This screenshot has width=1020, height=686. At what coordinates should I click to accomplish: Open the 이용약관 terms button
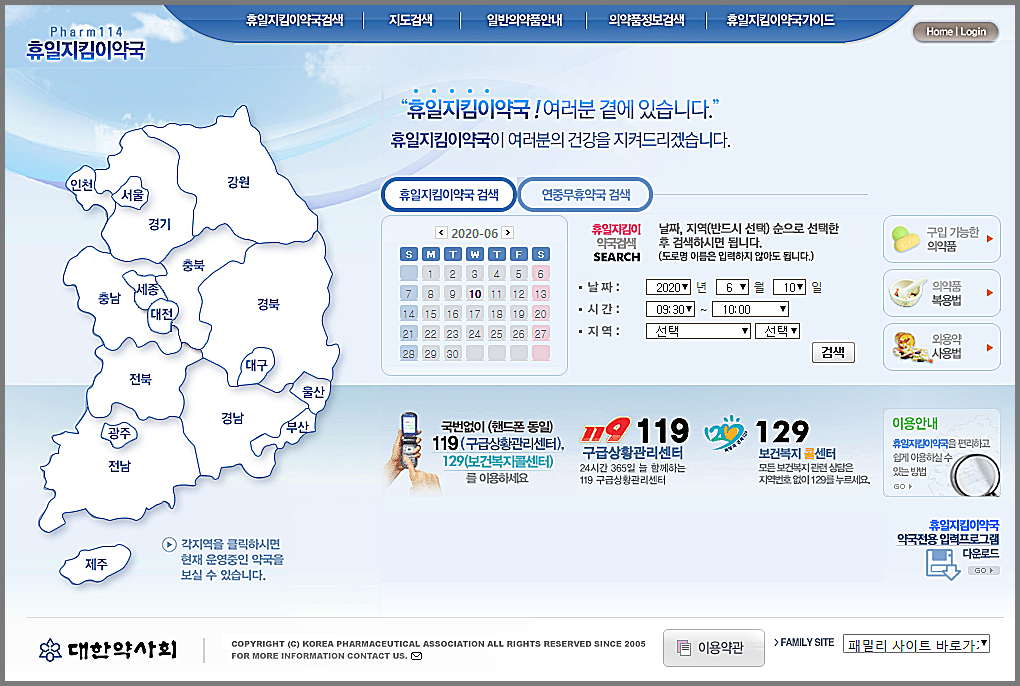click(x=714, y=648)
